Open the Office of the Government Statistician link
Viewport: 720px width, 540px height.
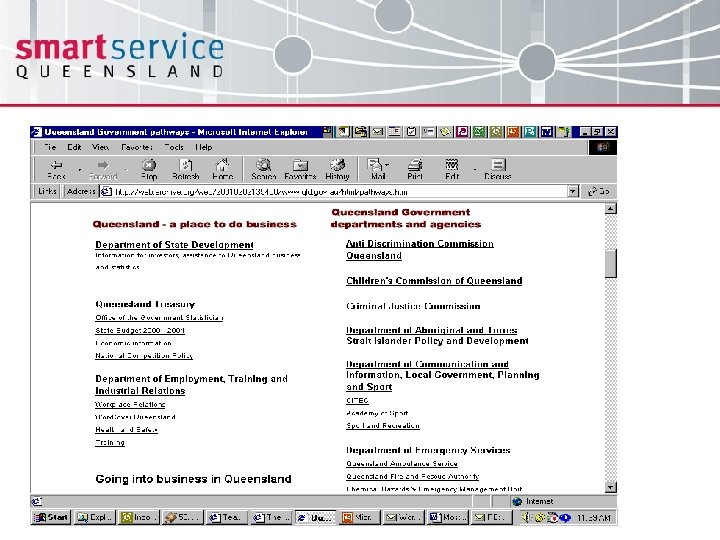(x=159, y=317)
